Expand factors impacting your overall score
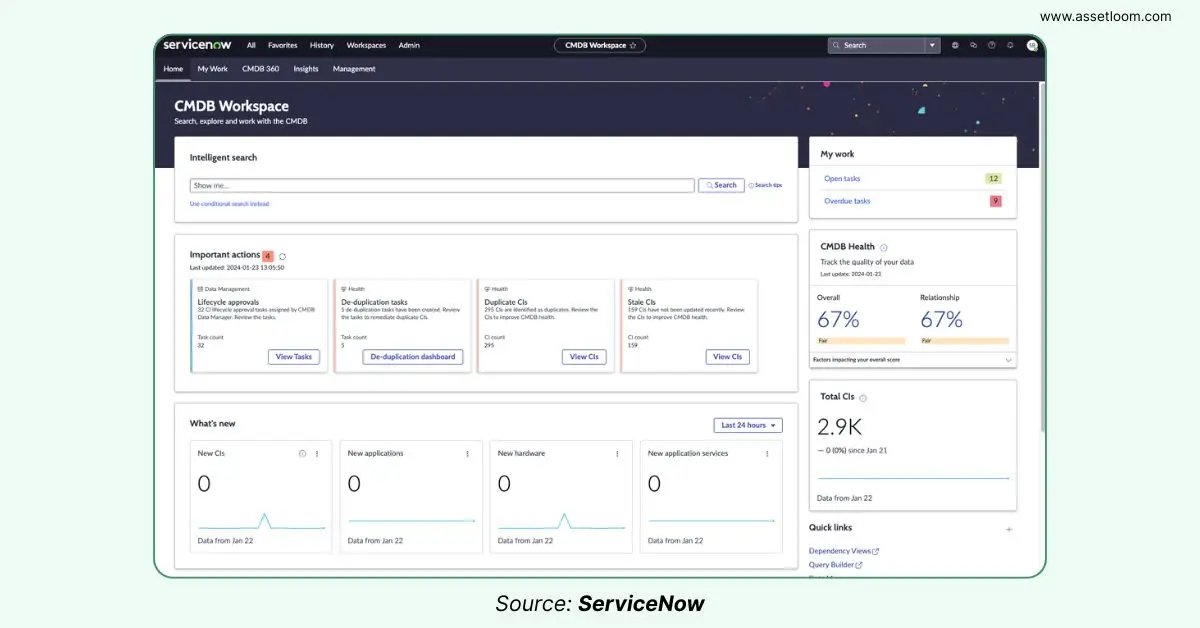 tap(1009, 359)
